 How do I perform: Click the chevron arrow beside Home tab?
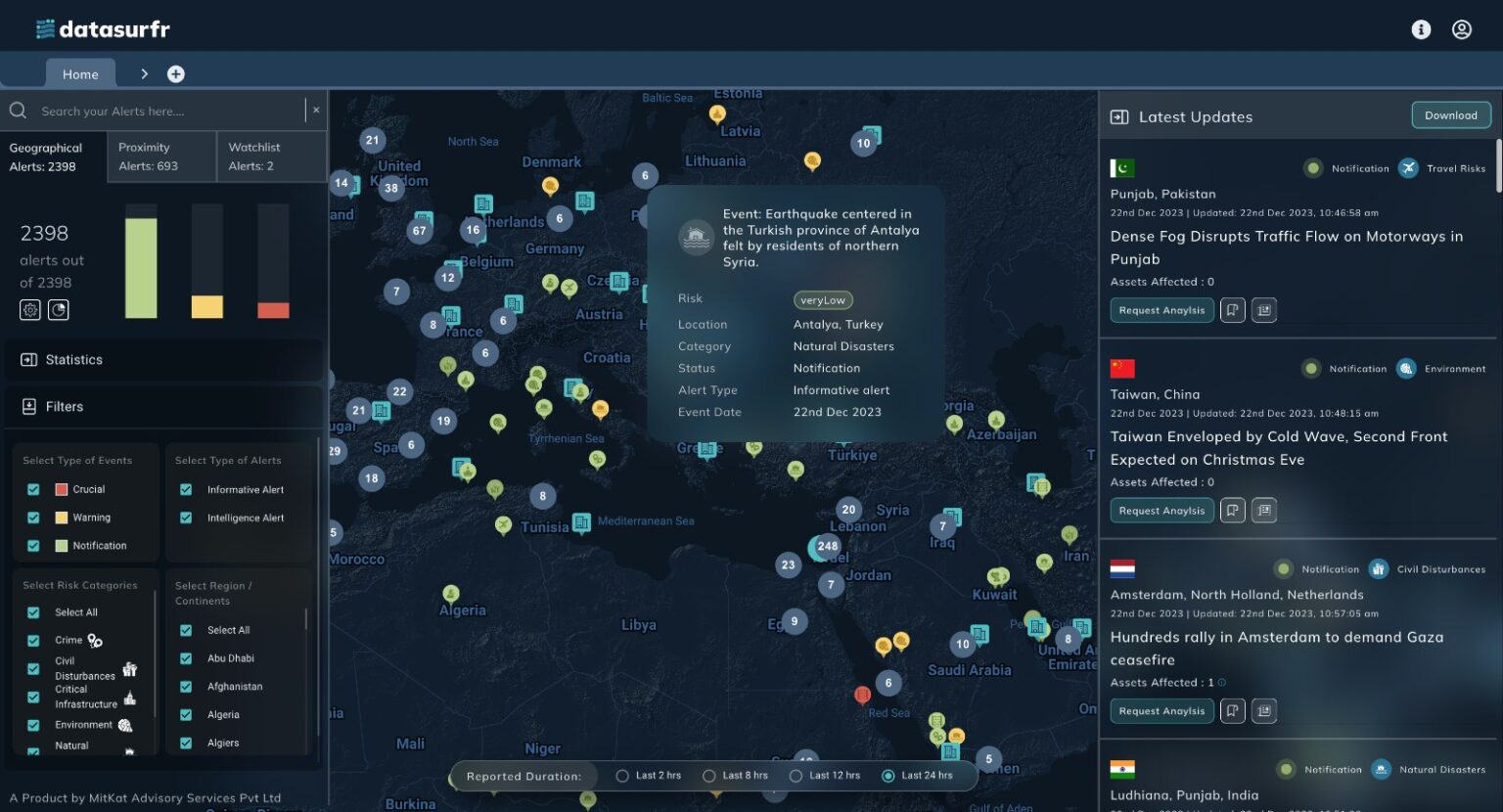click(x=144, y=74)
